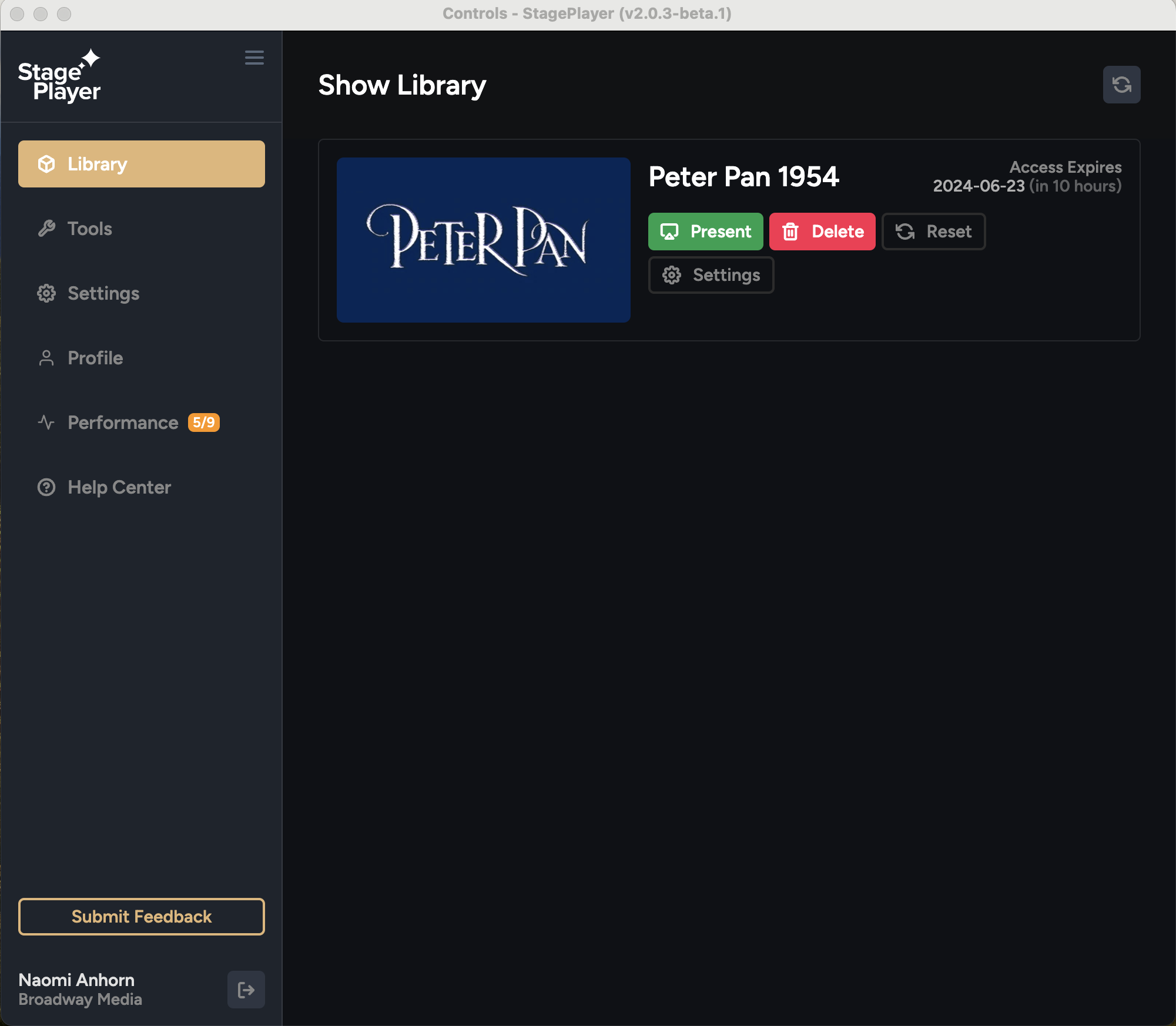Click the Naomi Anhorn user name
The height and width of the screenshot is (1026, 1176).
click(x=76, y=980)
